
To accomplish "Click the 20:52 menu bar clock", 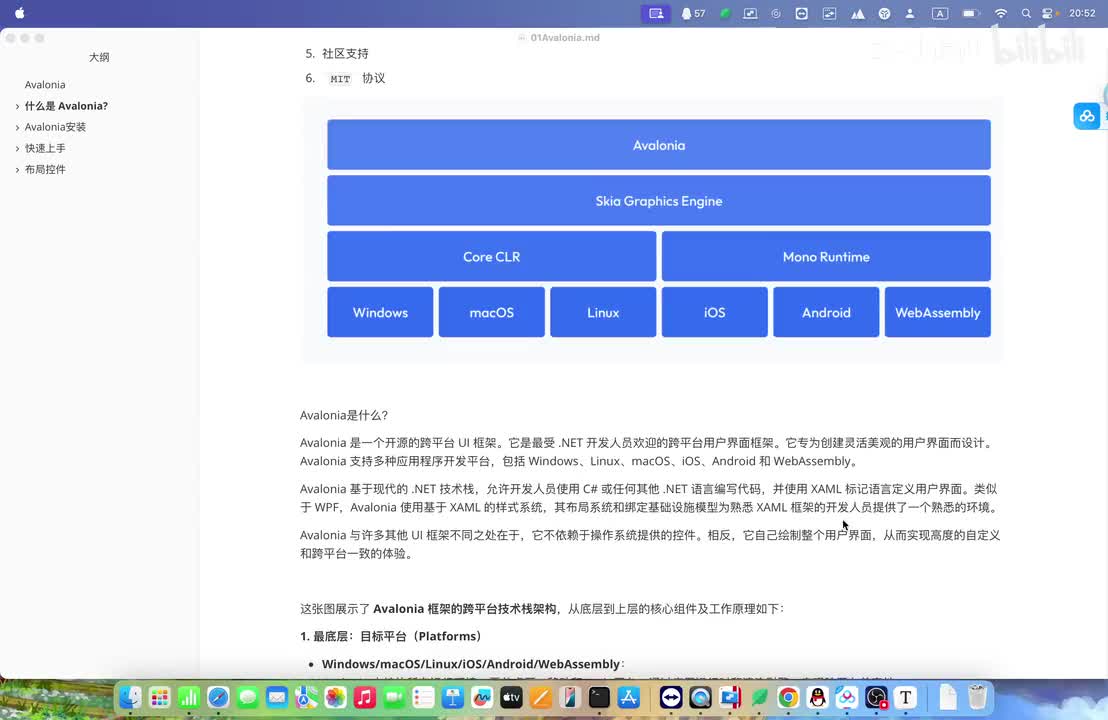I will (1082, 13).
